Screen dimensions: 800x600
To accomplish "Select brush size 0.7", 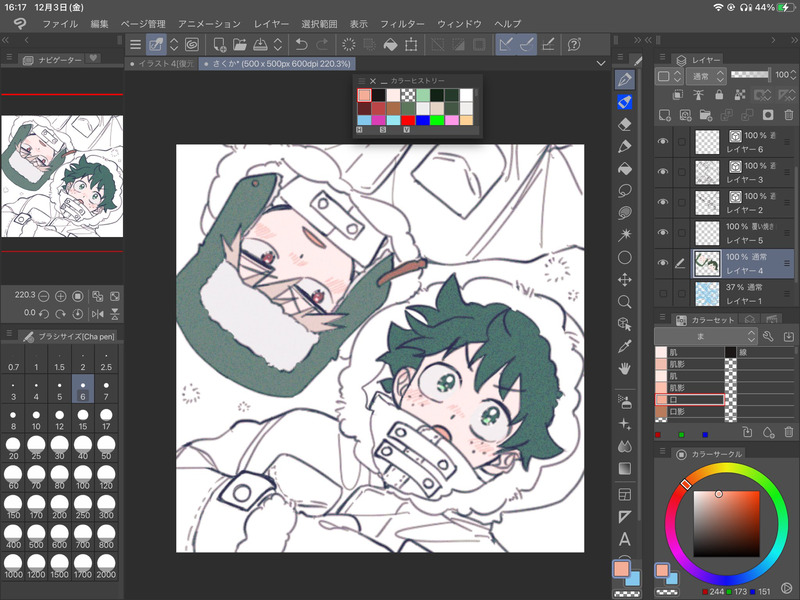I will coord(13,360).
